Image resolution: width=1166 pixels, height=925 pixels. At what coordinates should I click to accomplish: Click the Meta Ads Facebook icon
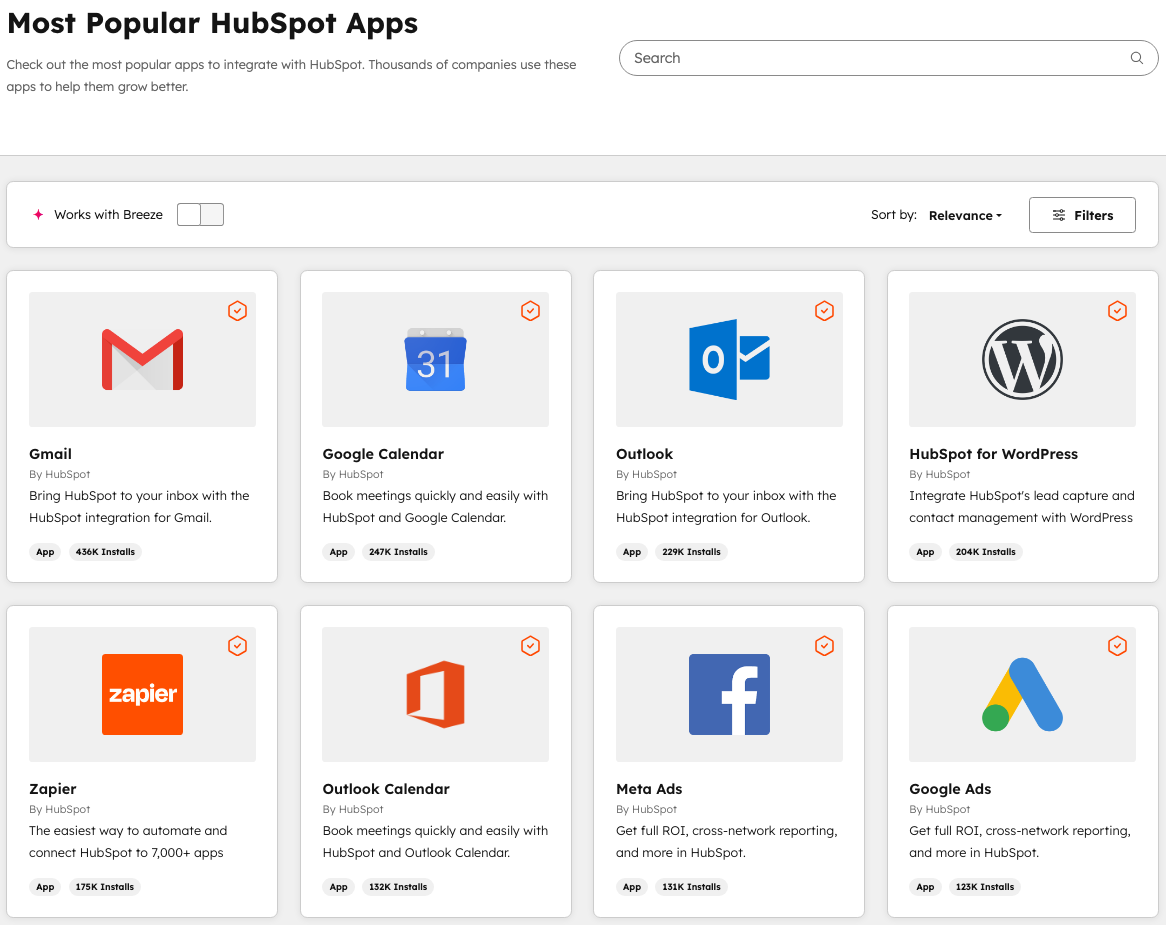(728, 694)
